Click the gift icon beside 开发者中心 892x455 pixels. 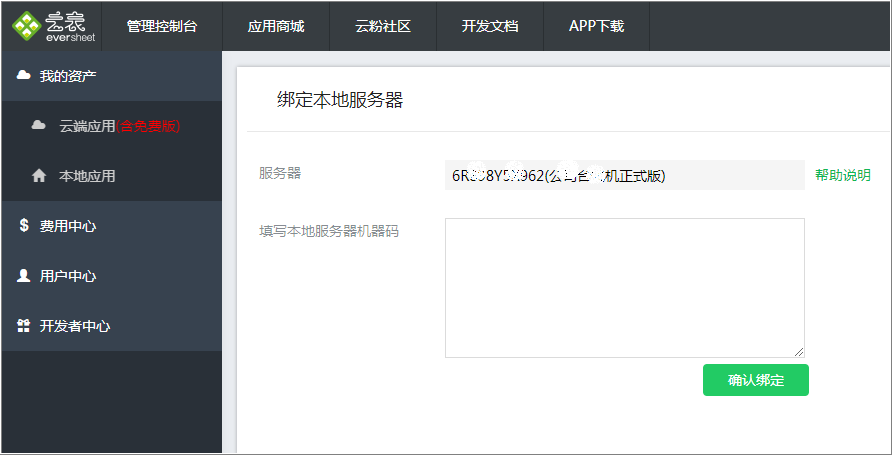click(23, 326)
